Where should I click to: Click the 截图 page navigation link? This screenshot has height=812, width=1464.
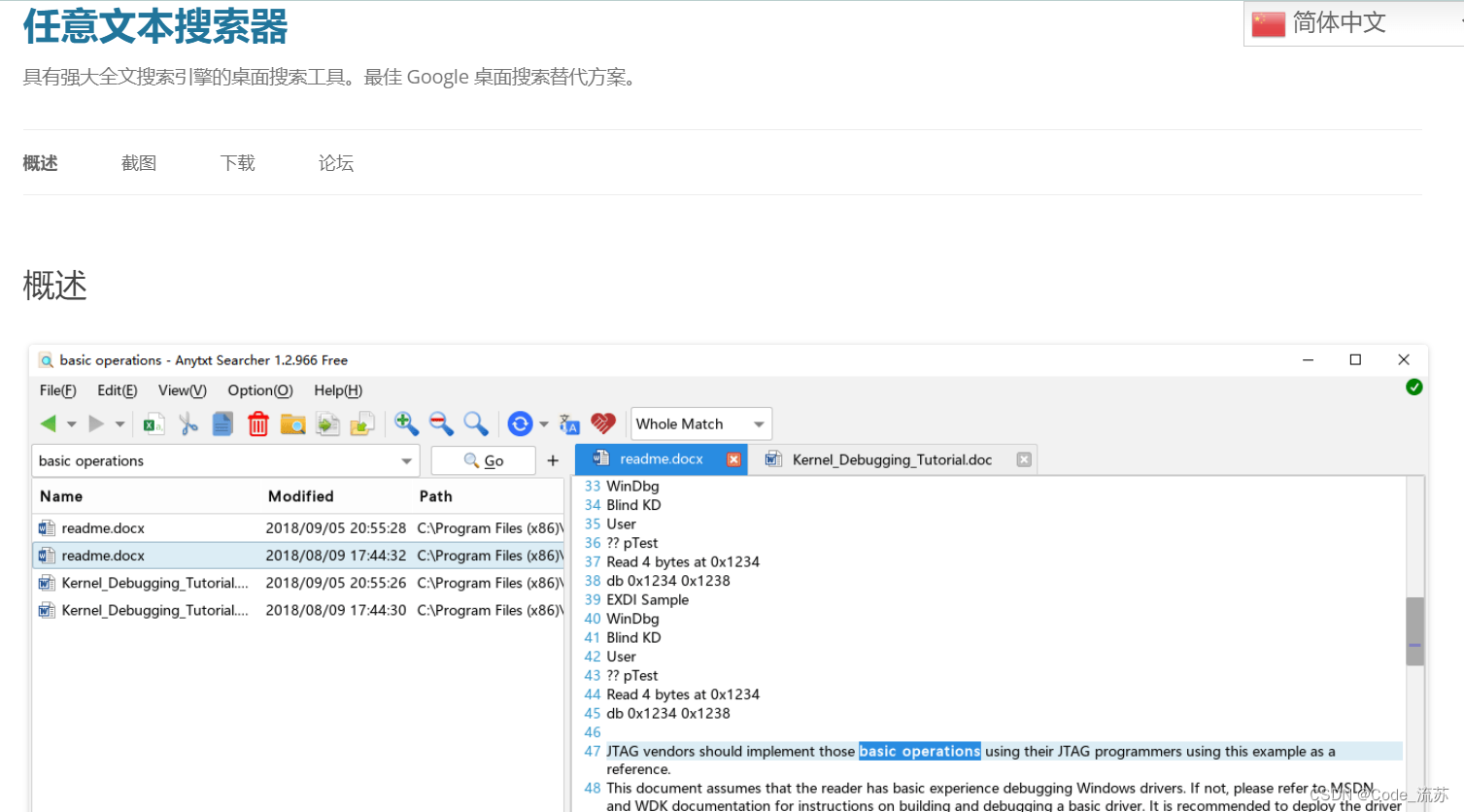tap(139, 163)
